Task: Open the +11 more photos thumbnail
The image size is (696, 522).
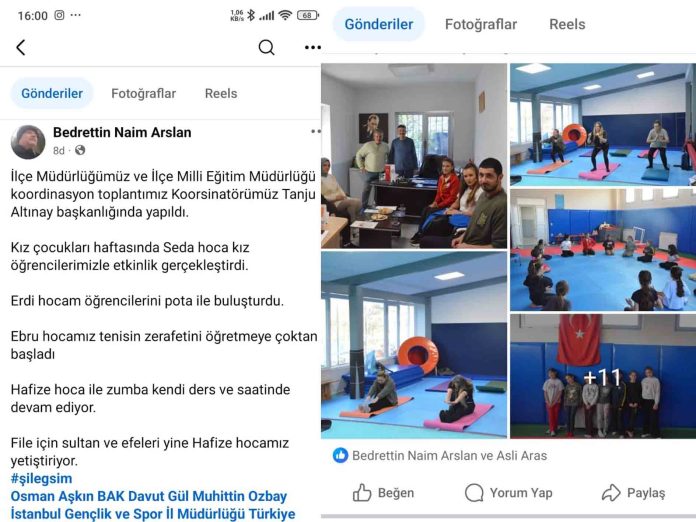Action: pos(603,376)
